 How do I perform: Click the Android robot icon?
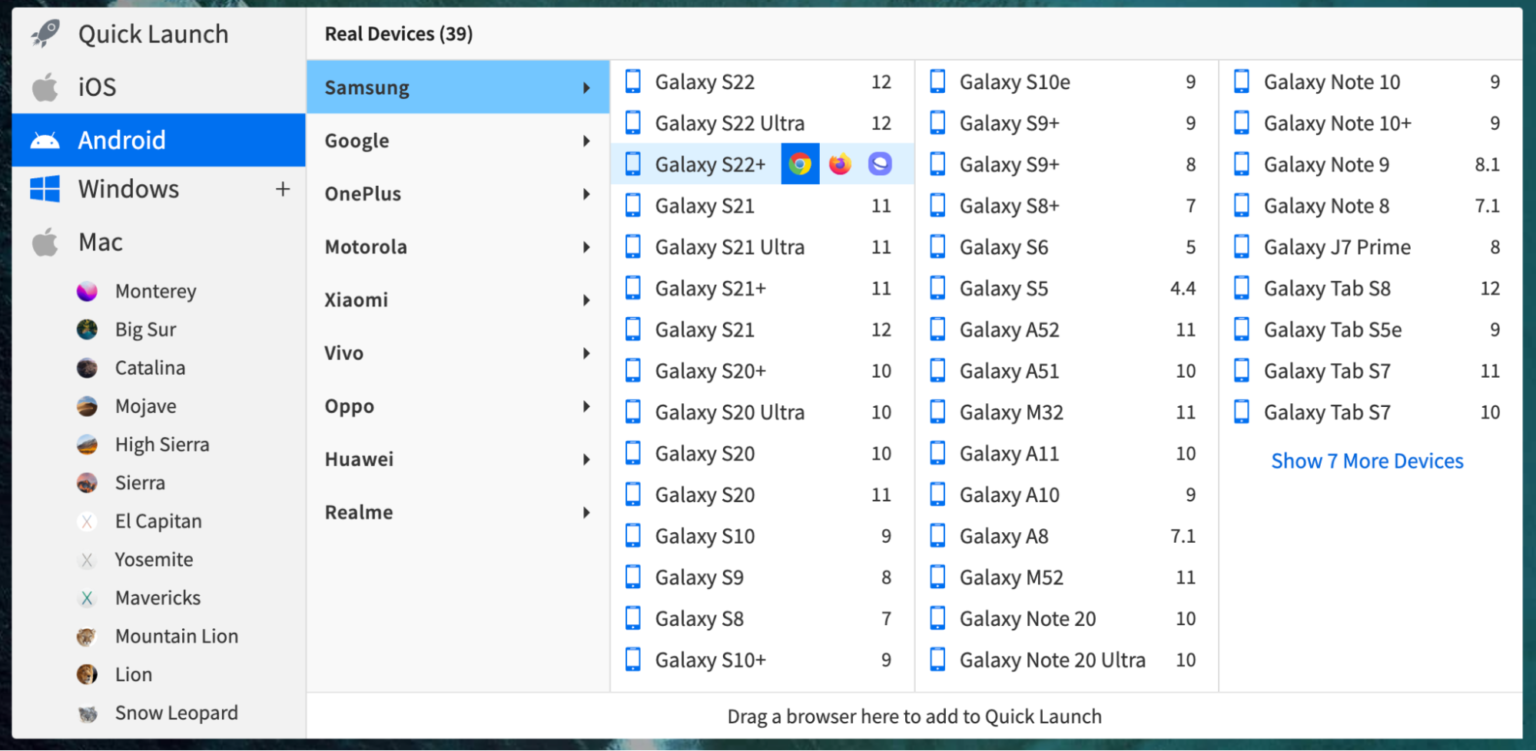[43, 139]
